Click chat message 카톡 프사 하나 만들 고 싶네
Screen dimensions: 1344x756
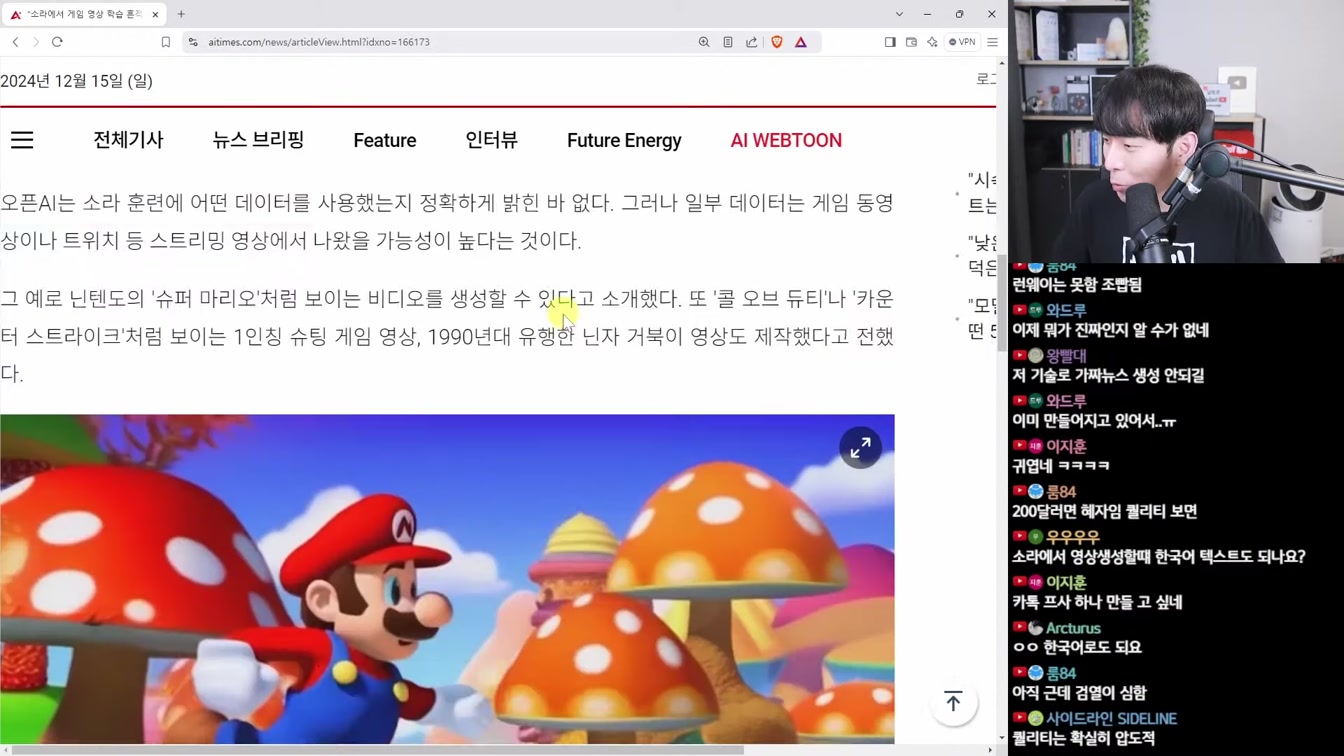coord(1097,602)
